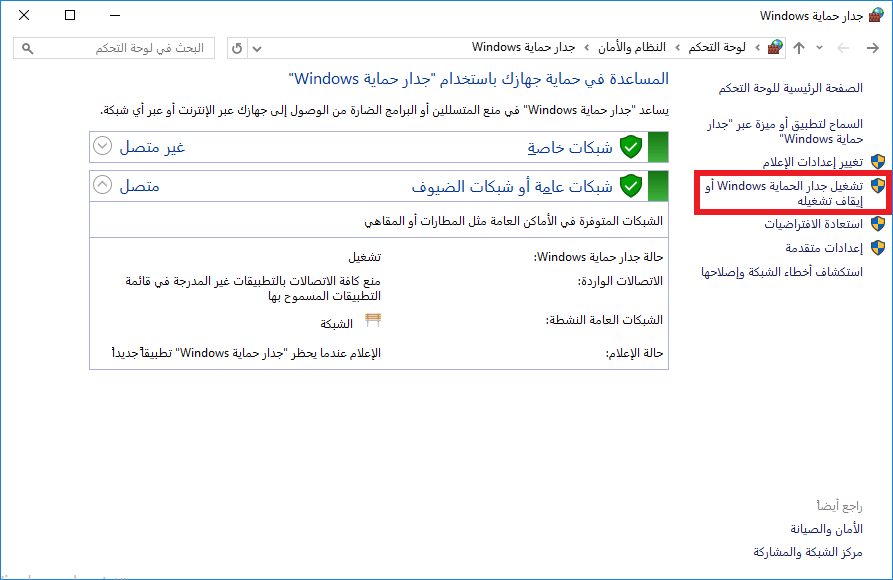
Task: Open "الأمان والصيانة" link
Action: click(826, 529)
